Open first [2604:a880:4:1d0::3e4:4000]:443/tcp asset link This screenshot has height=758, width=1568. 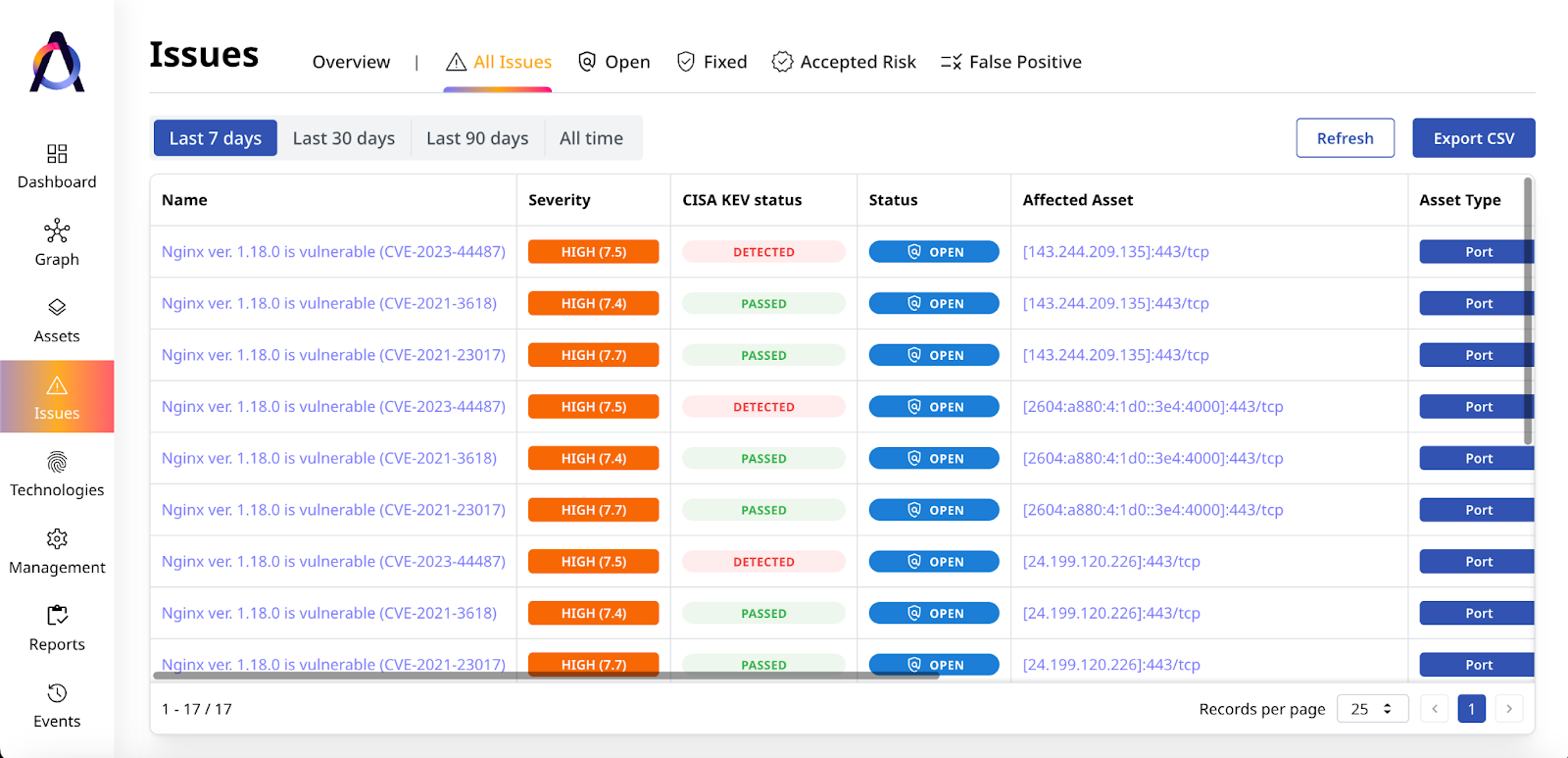[1153, 407]
